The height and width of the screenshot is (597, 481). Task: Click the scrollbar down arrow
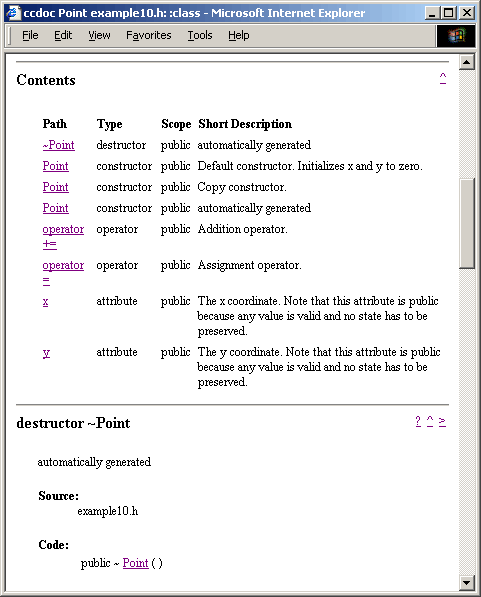pyautogui.click(x=467, y=582)
